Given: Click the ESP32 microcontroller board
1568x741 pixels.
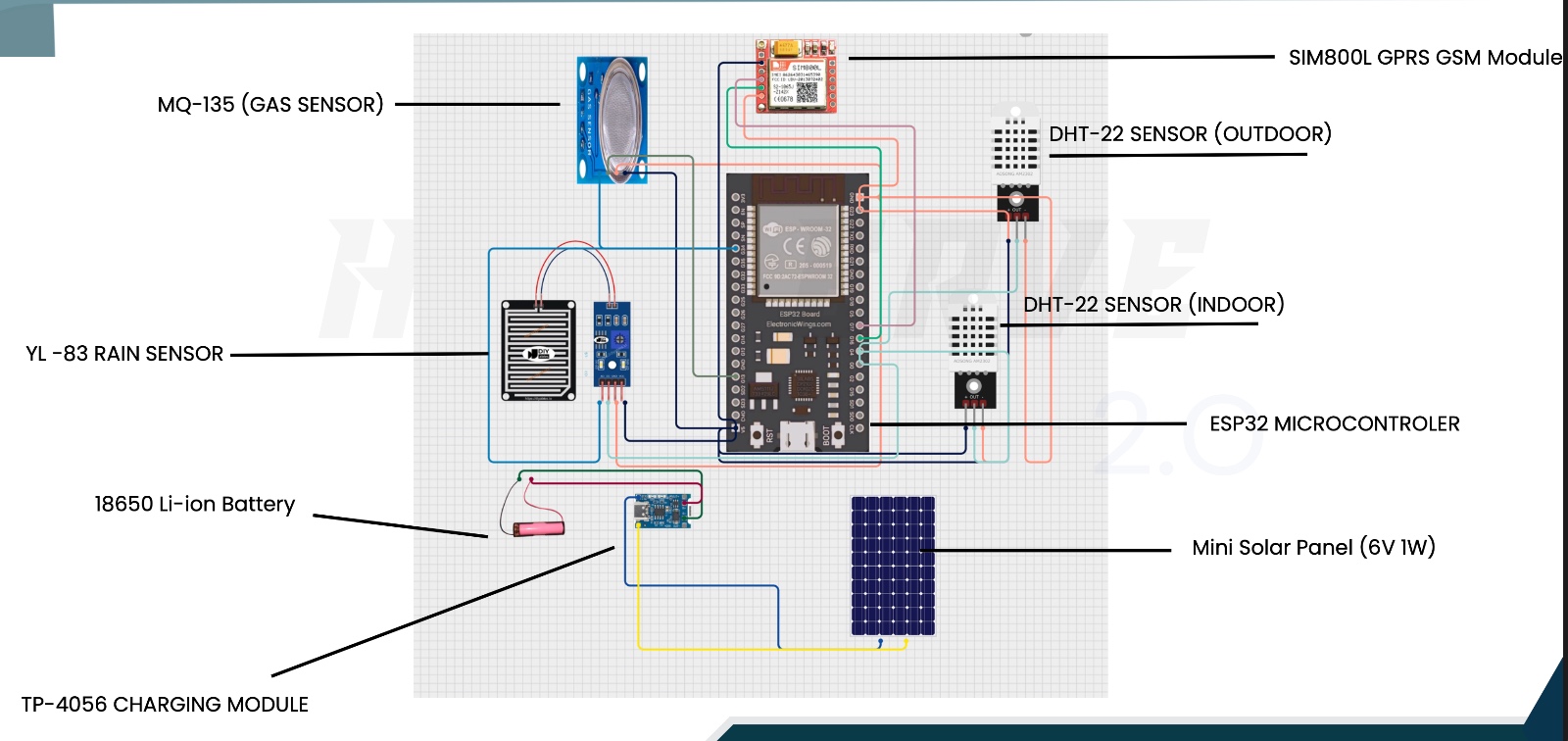Looking at the screenshot, I should coord(798,314).
